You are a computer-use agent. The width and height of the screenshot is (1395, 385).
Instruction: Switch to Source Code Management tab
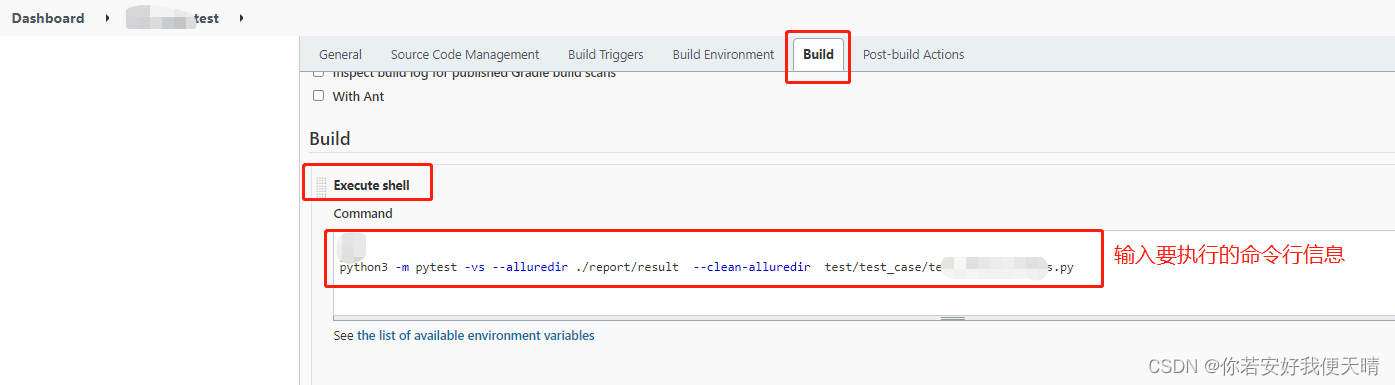[x=465, y=54]
